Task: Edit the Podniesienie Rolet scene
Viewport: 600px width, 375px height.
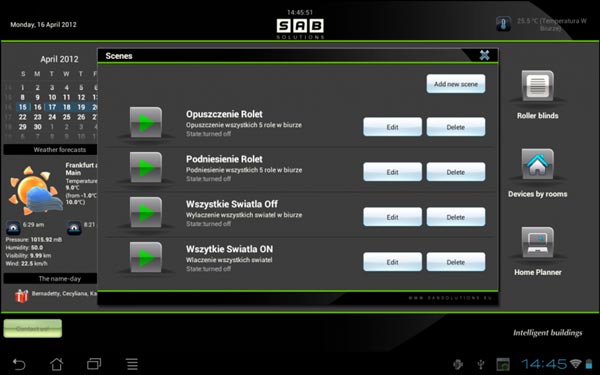Action: (x=393, y=172)
